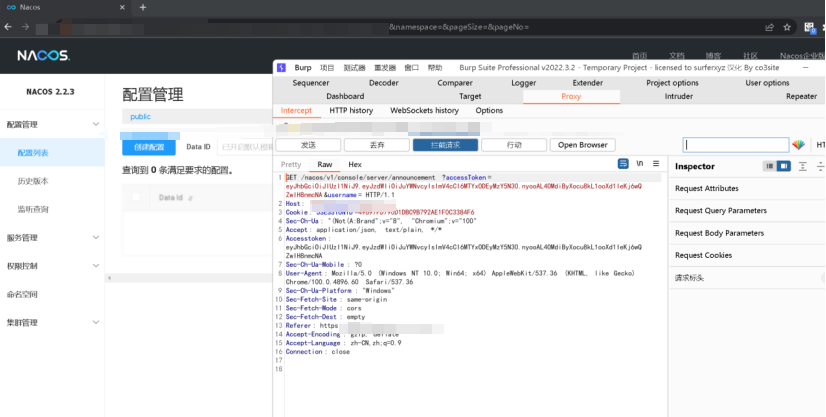Toggle word wrap icon in message editor
The image size is (826, 417).
point(623,164)
